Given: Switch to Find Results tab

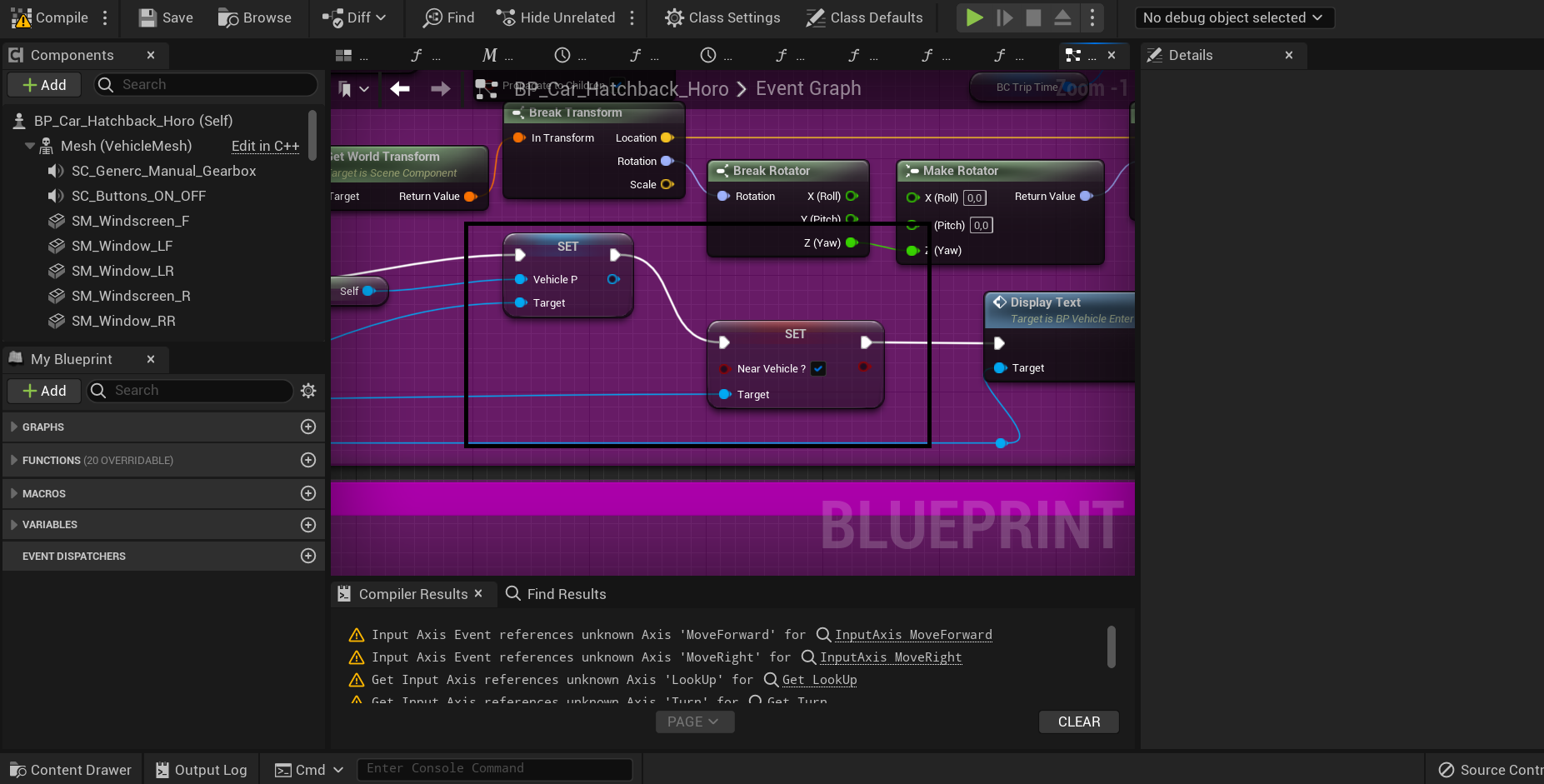Looking at the screenshot, I should [x=556, y=594].
